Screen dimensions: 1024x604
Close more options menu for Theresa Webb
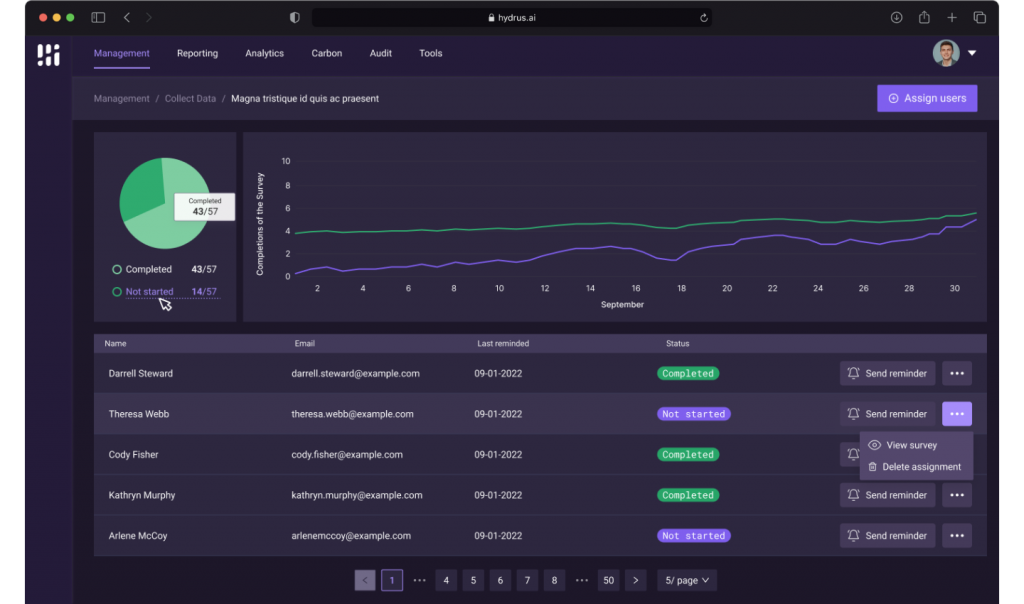[x=957, y=414]
